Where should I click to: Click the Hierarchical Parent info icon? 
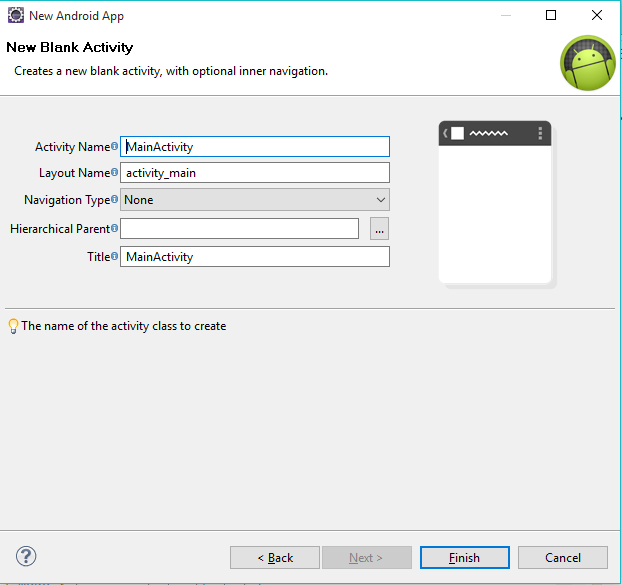click(114, 228)
